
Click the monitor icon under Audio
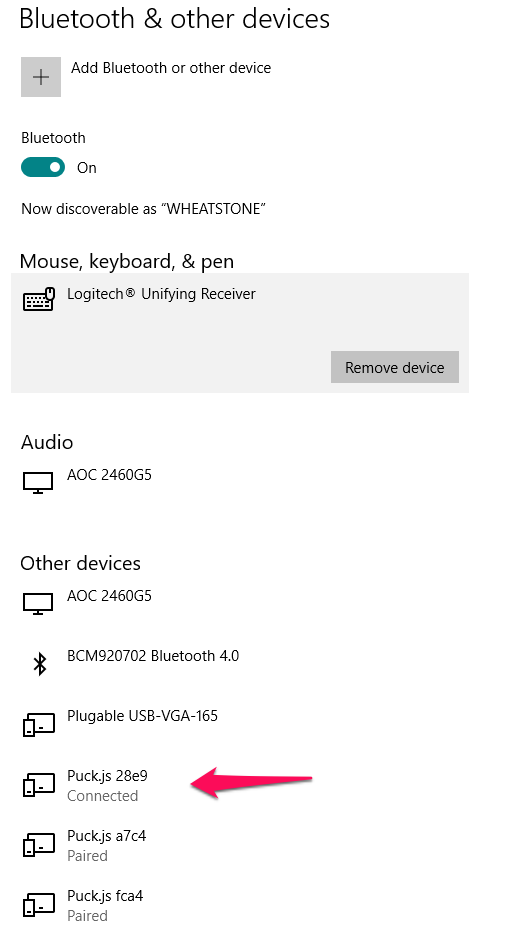point(38,482)
